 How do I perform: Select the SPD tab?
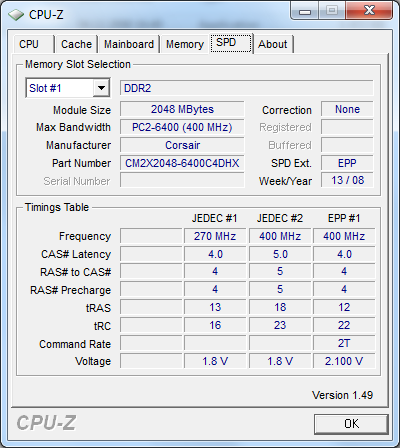(231, 43)
